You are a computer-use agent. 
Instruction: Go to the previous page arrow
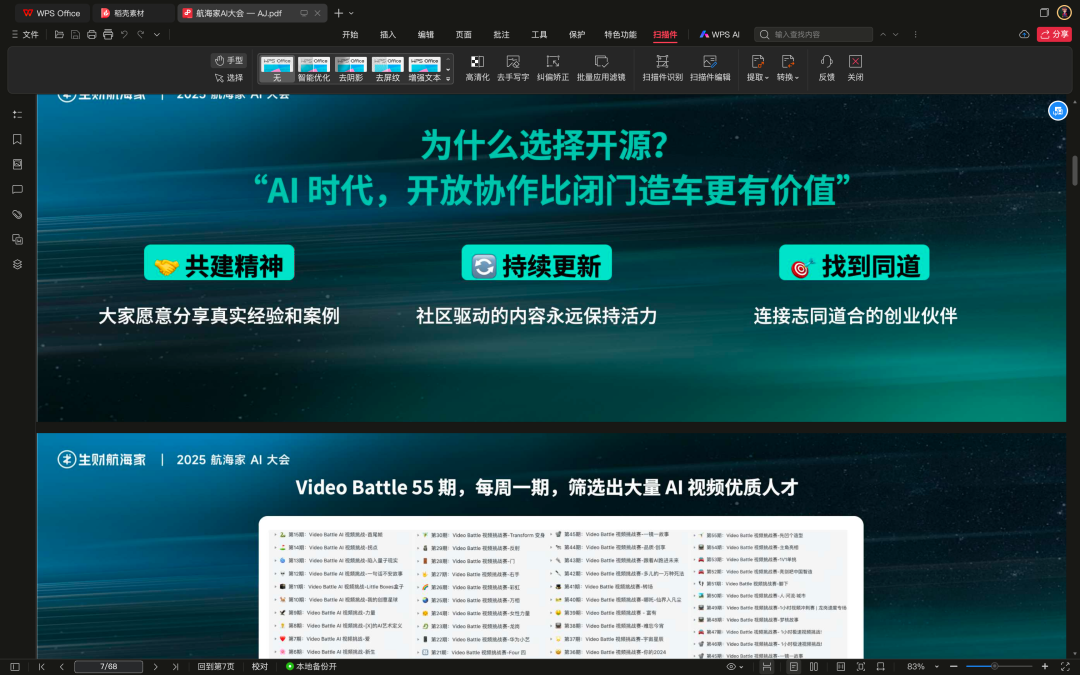pos(61,667)
